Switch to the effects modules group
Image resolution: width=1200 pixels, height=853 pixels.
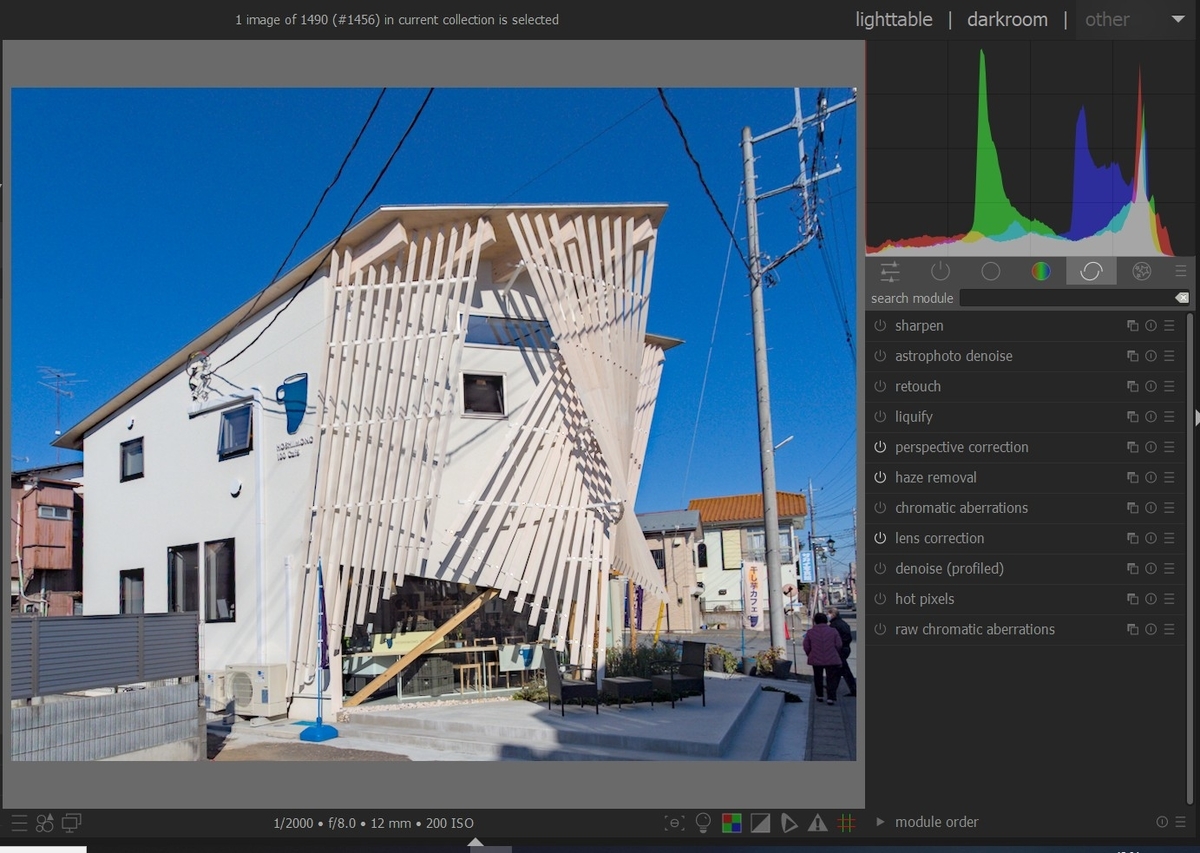1142,271
